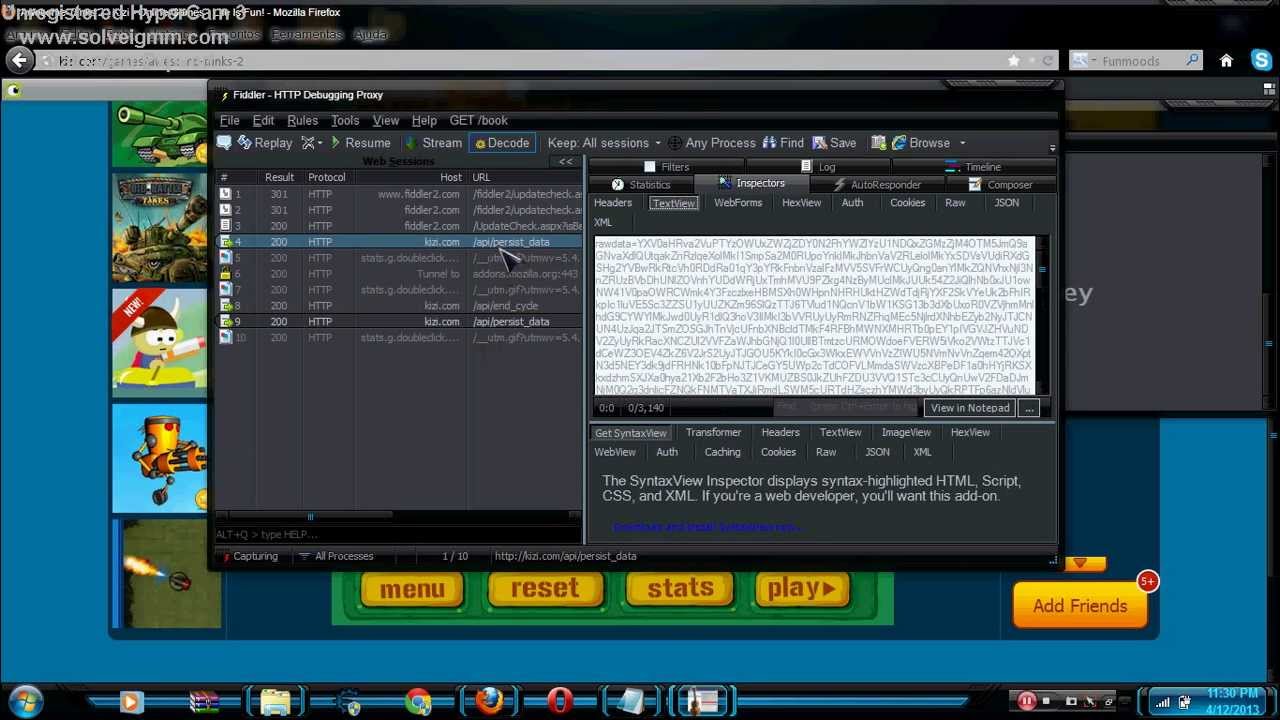
Task: Click the Get SyntaxView response tab
Action: point(630,433)
